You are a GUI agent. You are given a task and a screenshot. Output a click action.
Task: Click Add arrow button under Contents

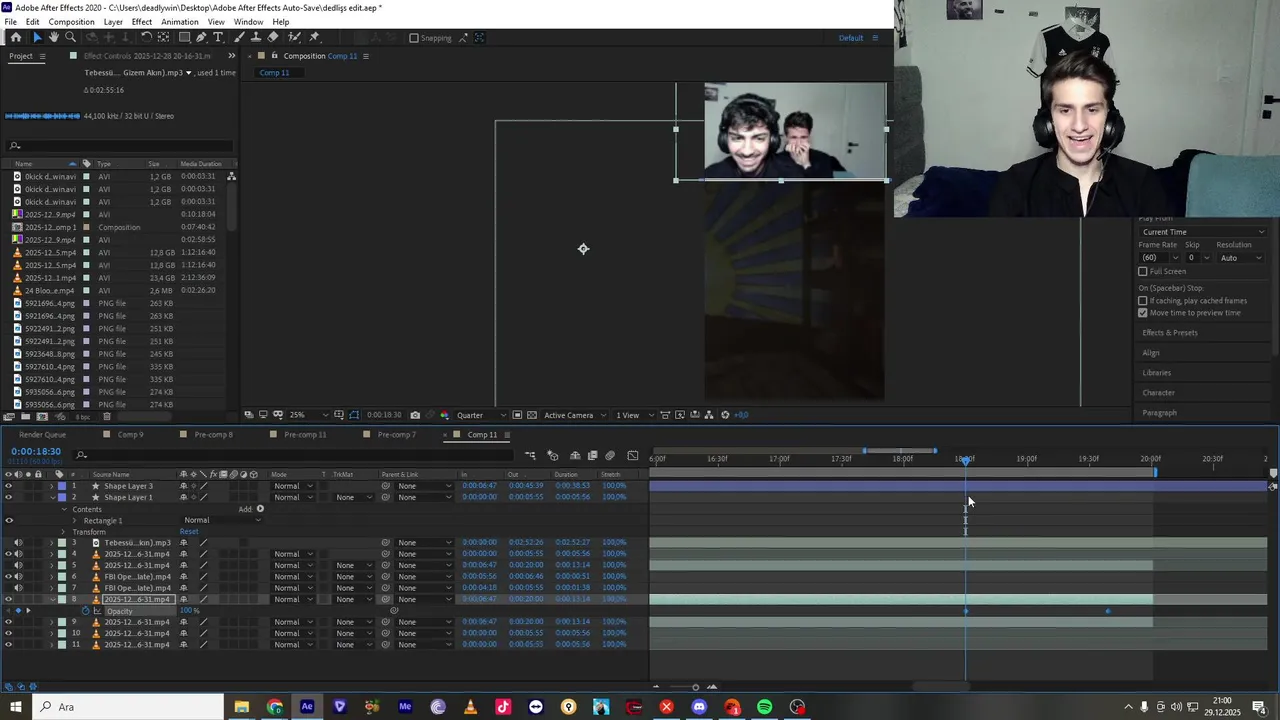click(x=260, y=509)
